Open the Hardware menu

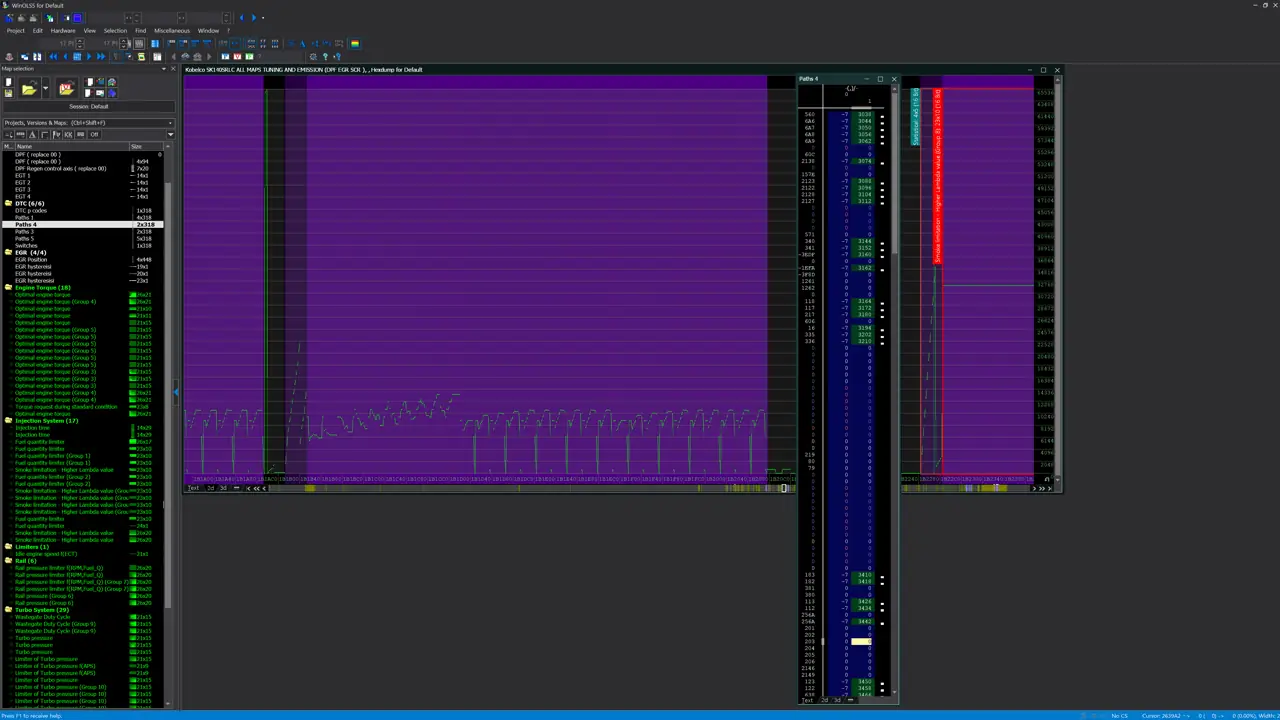[x=63, y=31]
